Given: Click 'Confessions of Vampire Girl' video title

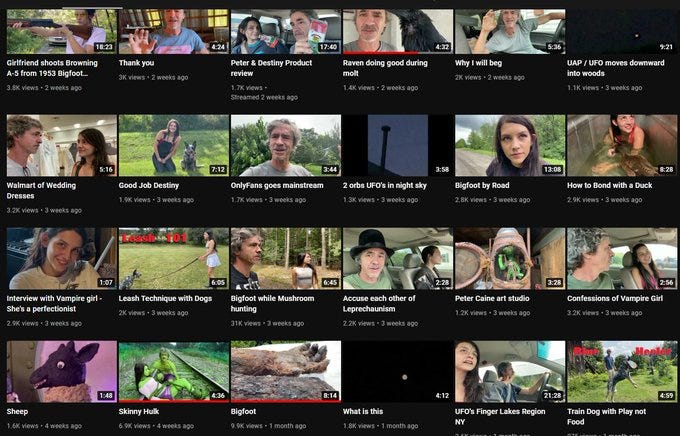Looking at the screenshot, I should [615, 298].
